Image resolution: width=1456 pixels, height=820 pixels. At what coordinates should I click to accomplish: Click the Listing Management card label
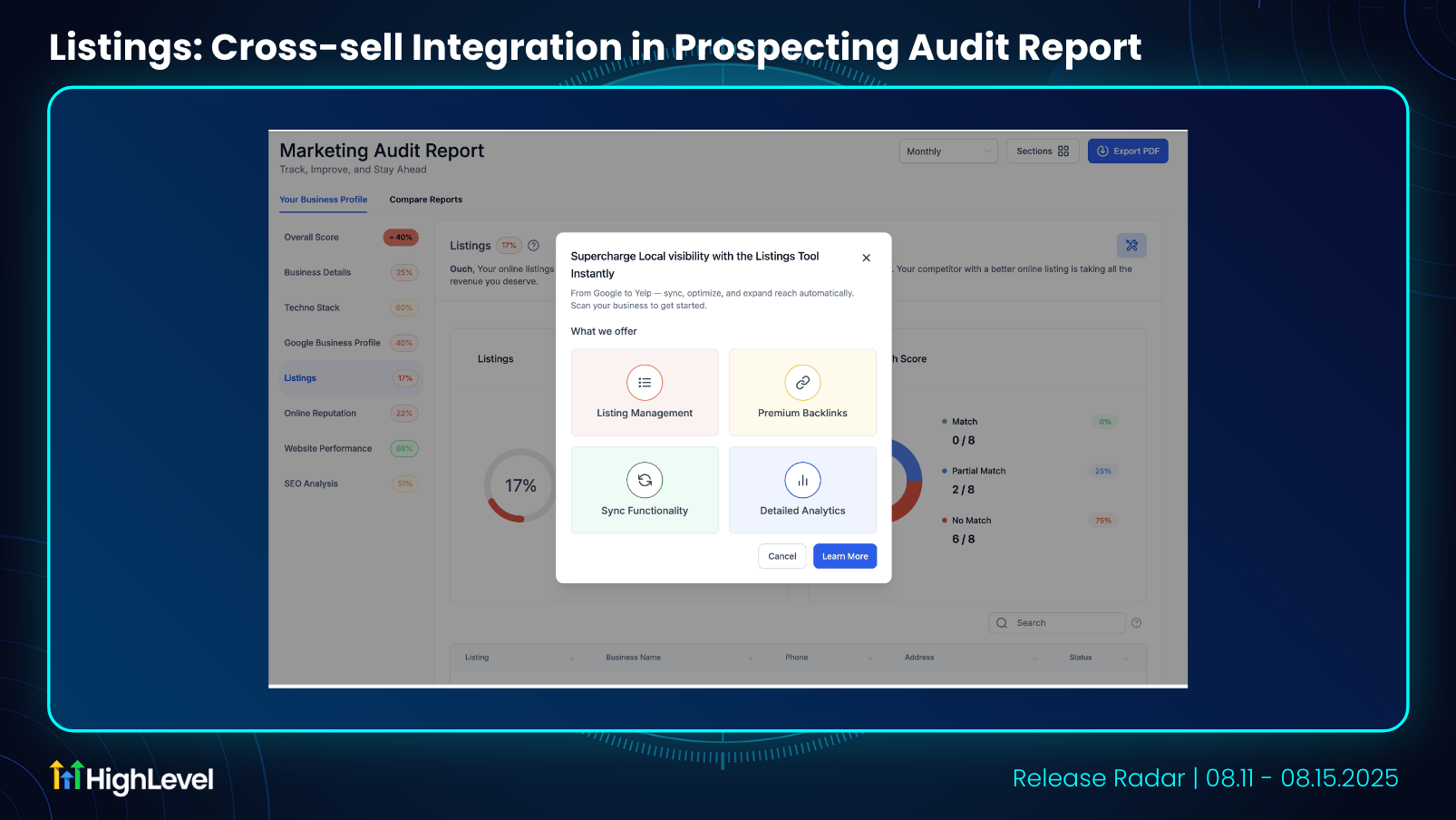coord(645,414)
